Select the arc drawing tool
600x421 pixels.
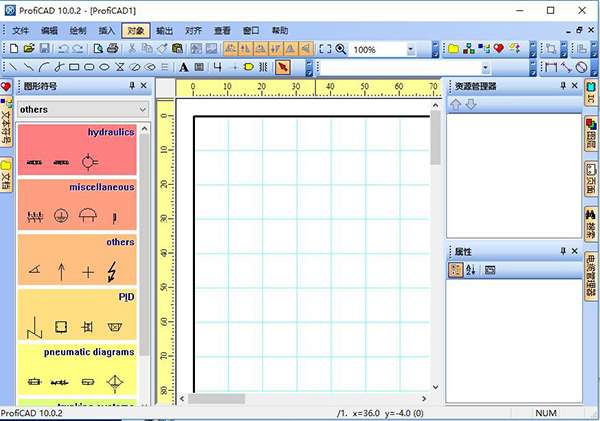(x=44, y=67)
